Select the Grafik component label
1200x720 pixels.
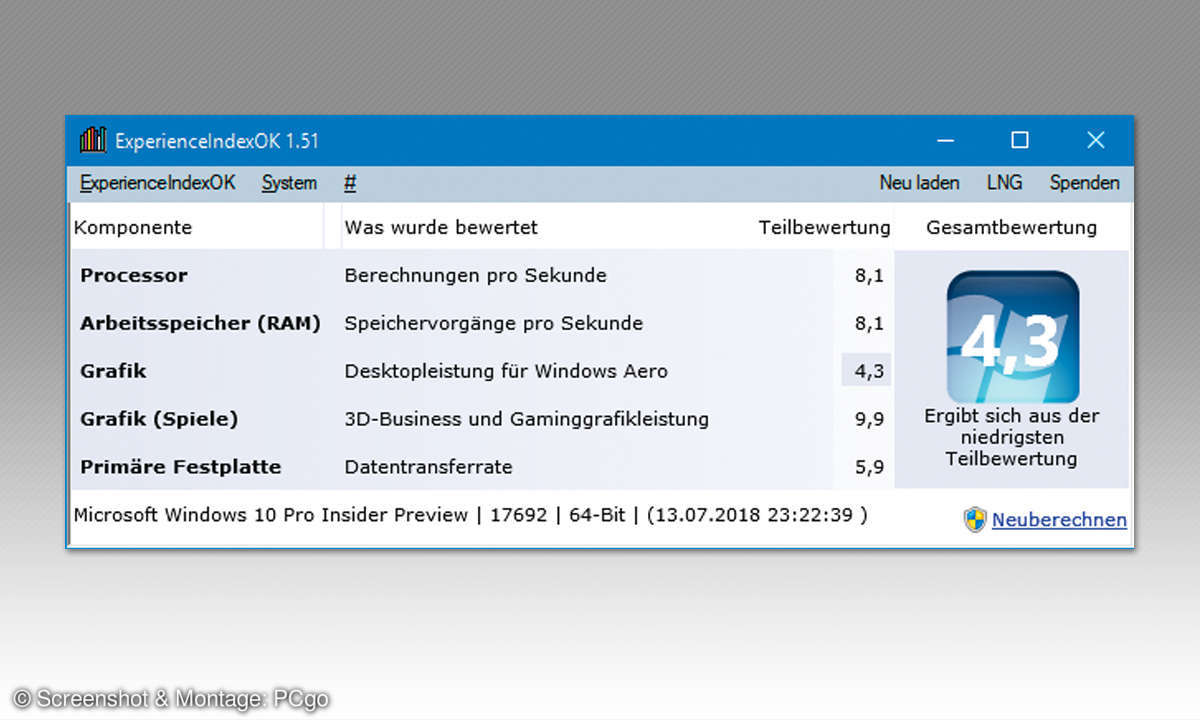pos(113,371)
